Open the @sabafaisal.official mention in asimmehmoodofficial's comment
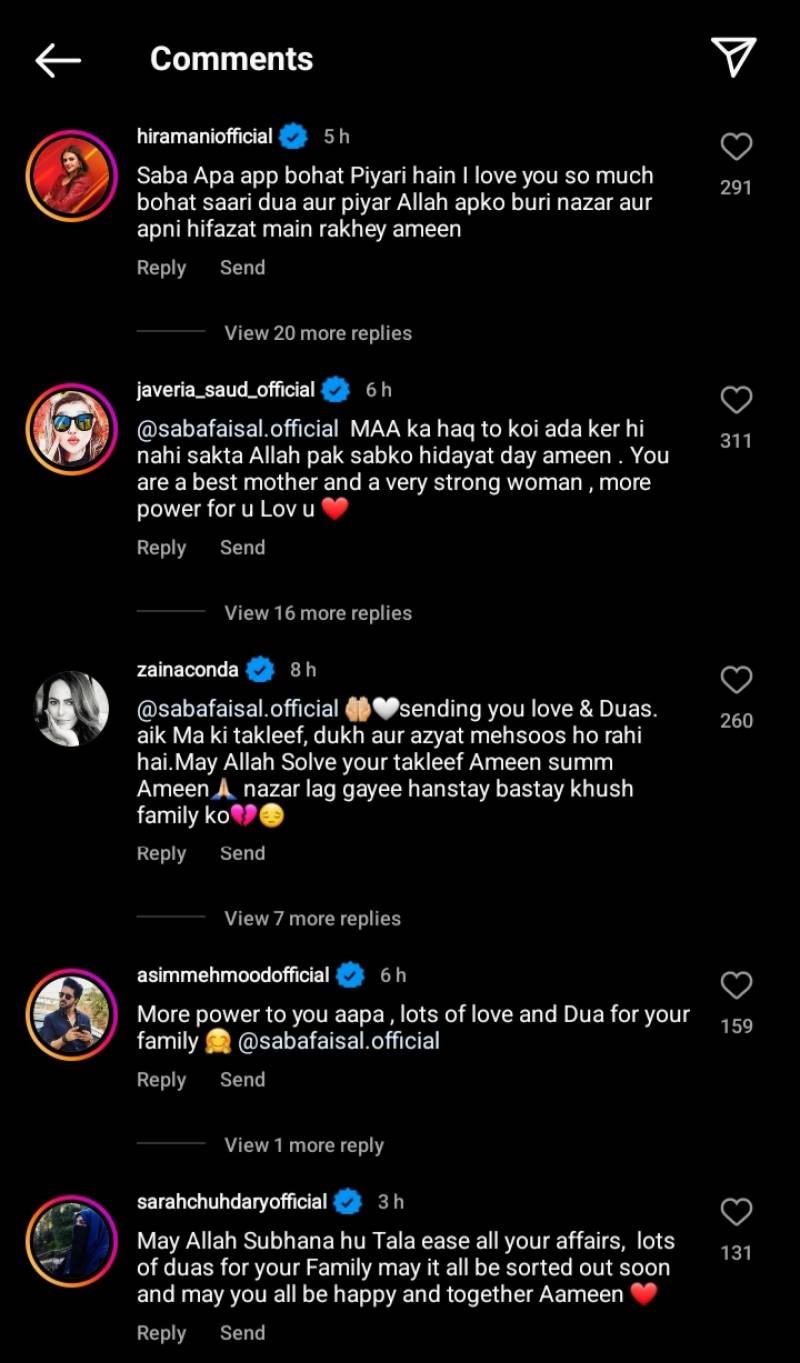 click(x=339, y=1041)
